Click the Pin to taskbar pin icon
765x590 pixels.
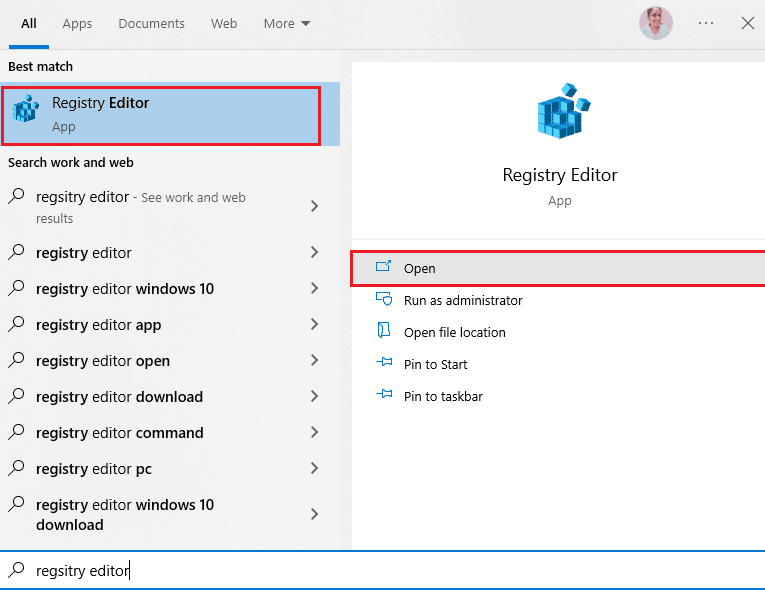pos(383,396)
